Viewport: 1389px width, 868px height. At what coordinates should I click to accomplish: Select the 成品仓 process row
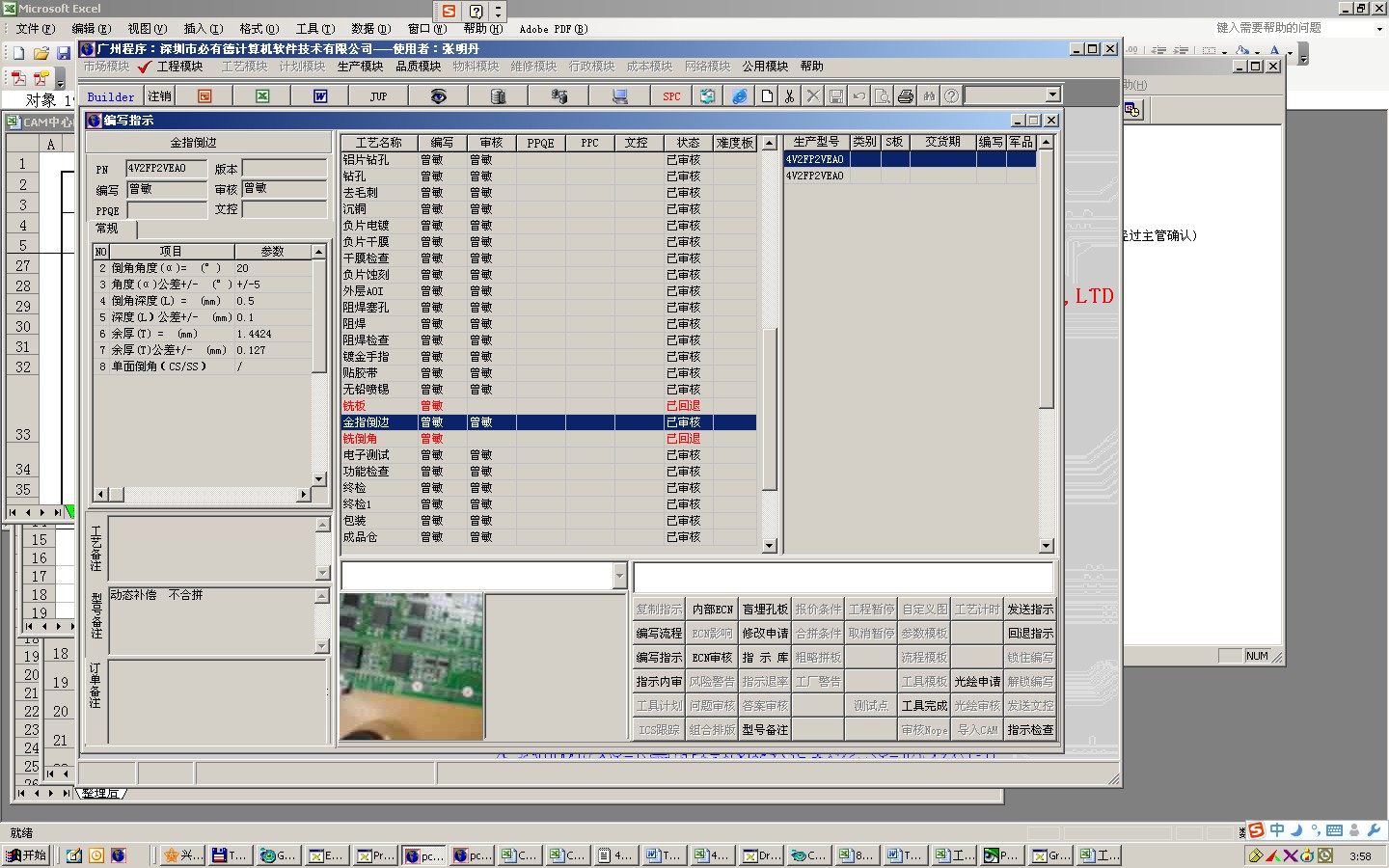[548, 537]
